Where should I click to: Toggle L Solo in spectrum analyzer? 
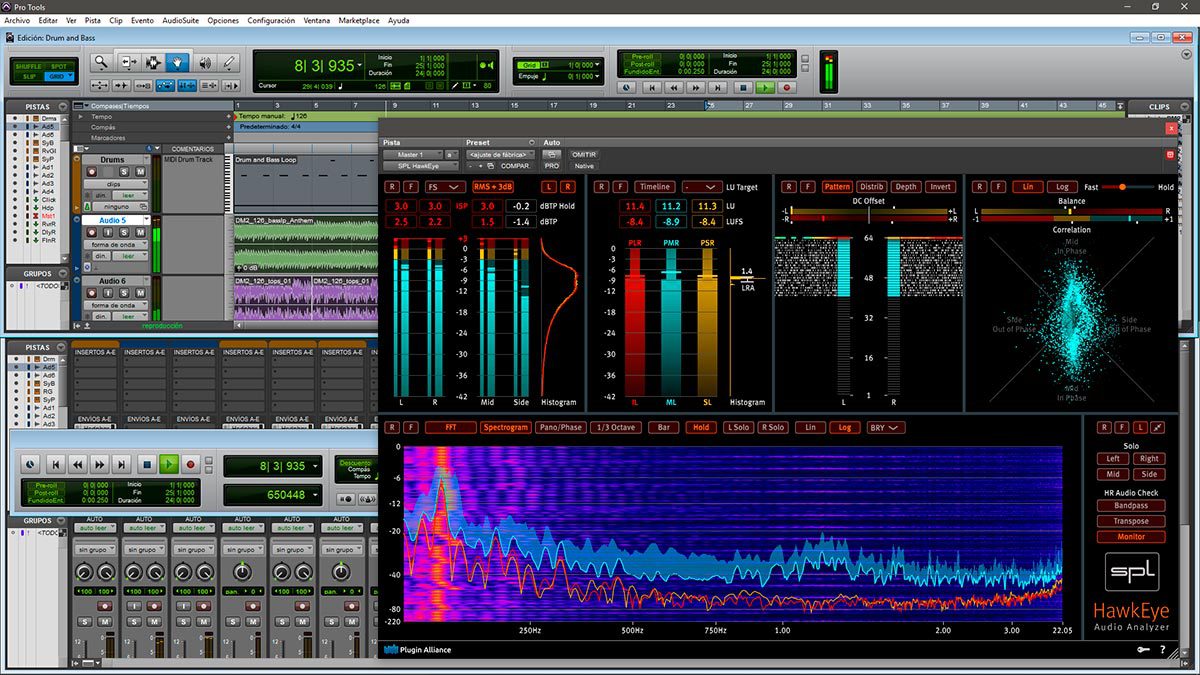[x=738, y=427]
